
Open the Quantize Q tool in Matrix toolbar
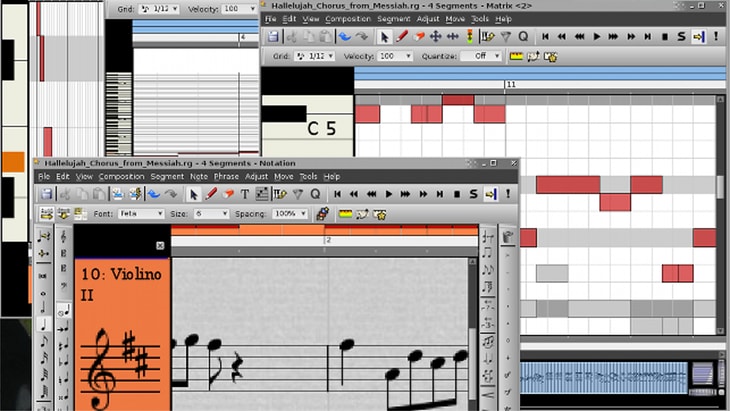click(x=523, y=36)
